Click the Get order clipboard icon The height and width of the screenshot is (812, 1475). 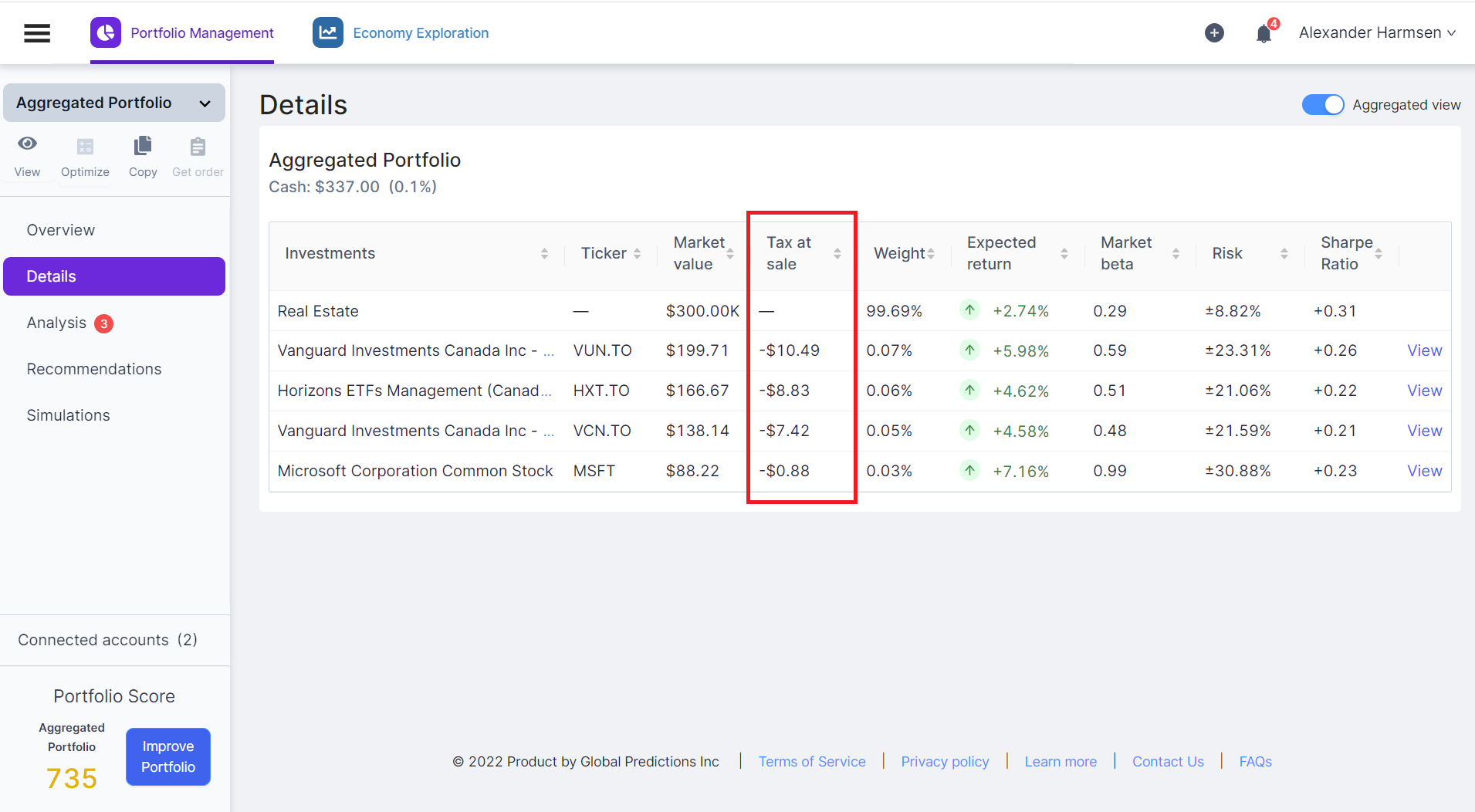pos(198,147)
